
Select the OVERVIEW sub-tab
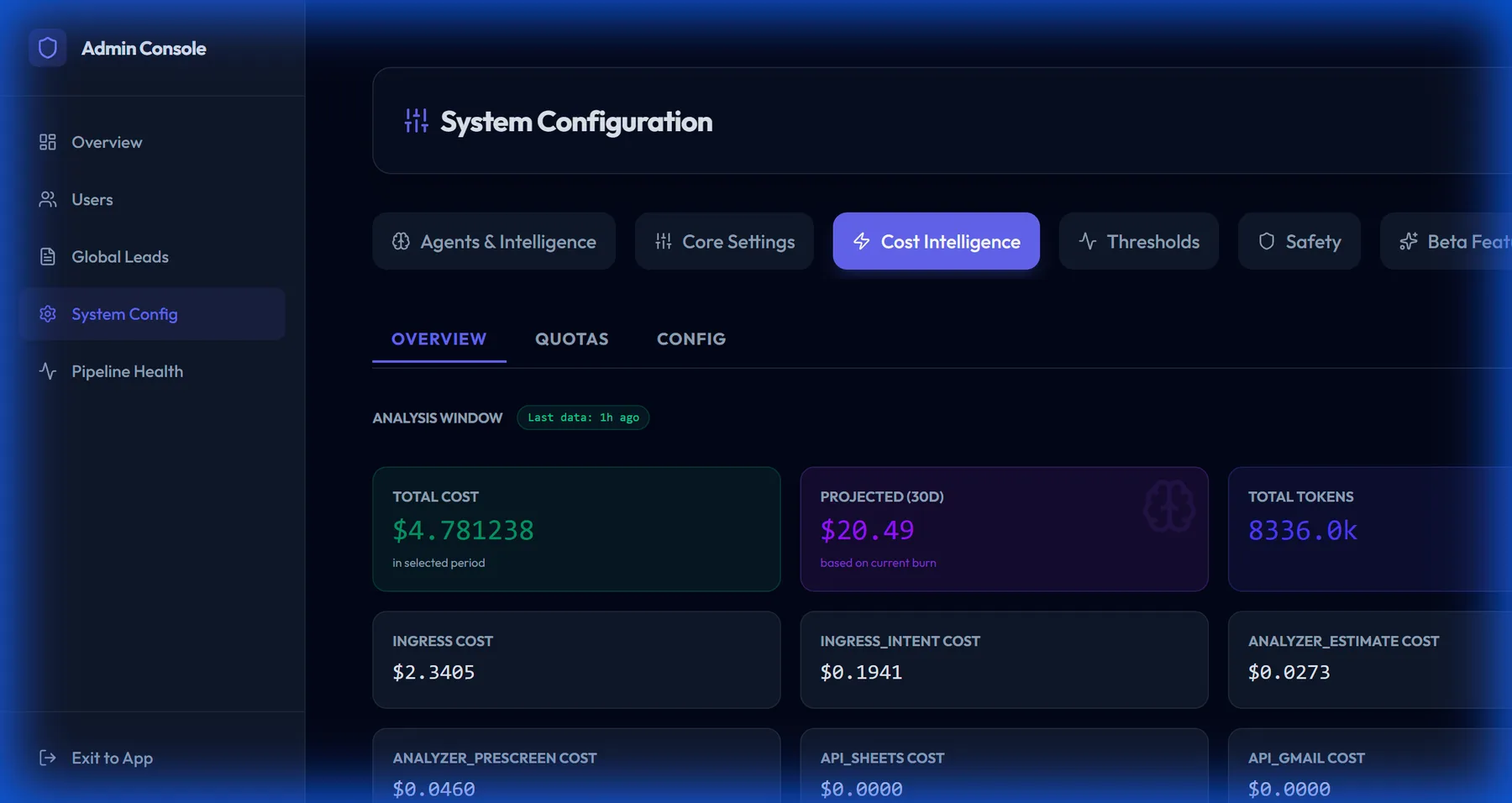point(439,339)
